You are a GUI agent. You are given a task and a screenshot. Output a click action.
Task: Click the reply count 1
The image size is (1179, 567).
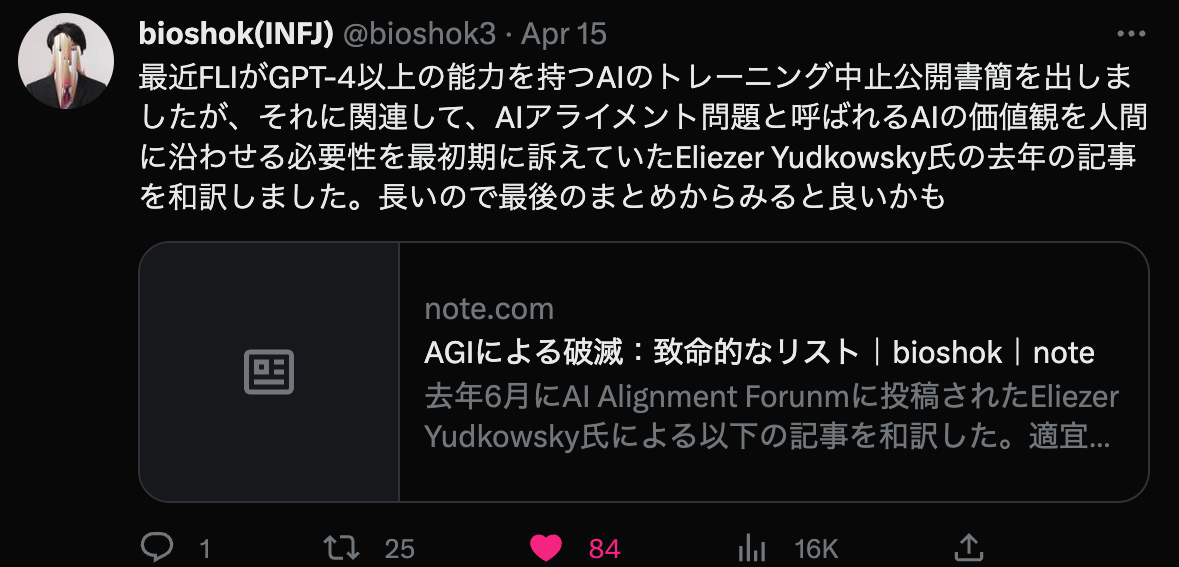(x=205, y=549)
